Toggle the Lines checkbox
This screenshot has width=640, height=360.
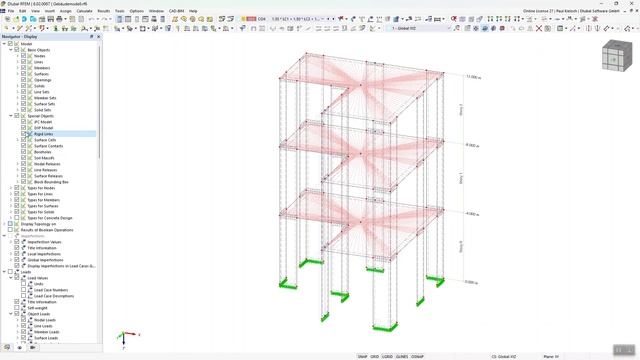23,62
